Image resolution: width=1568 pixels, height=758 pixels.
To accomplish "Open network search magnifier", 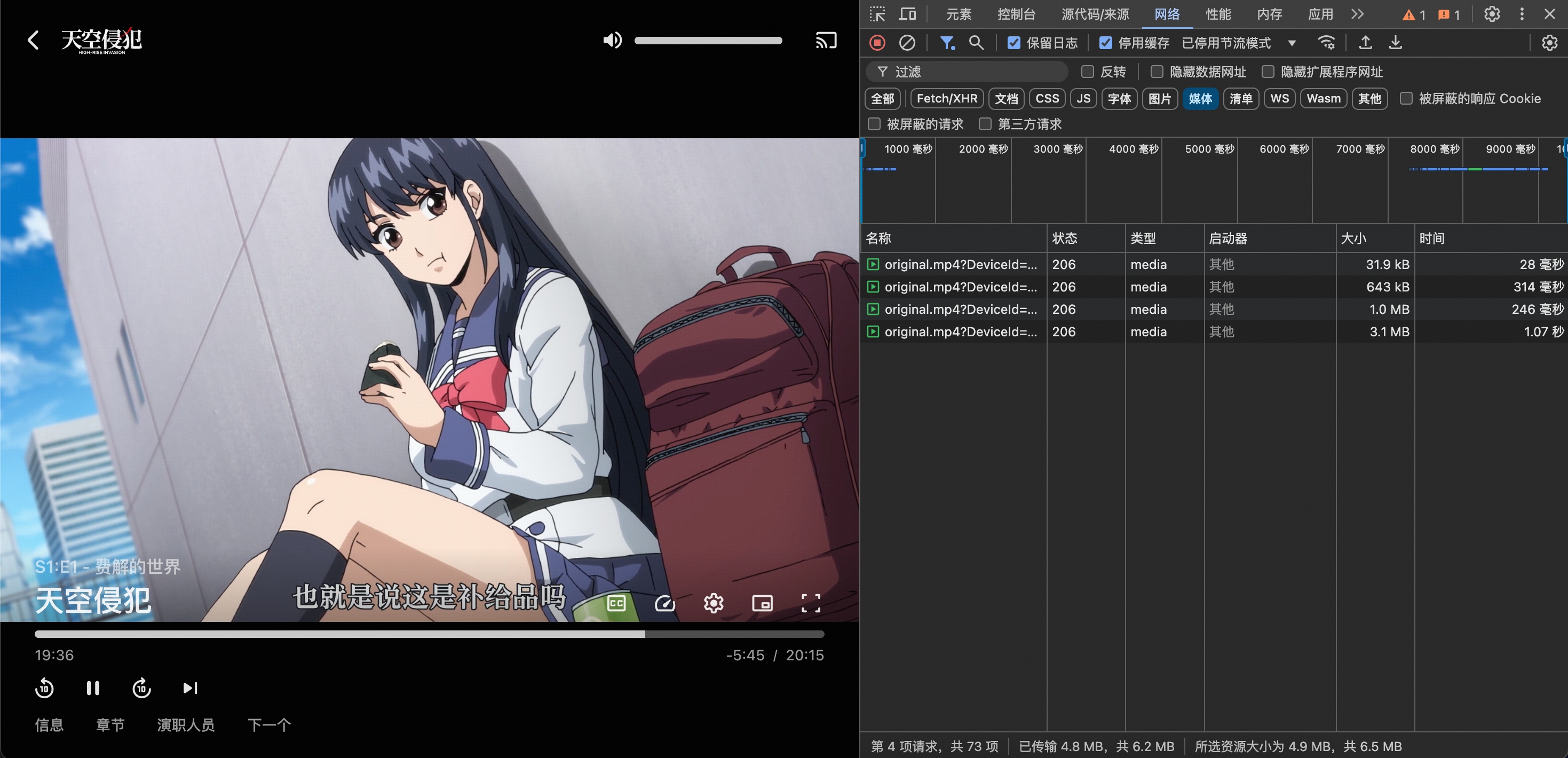I will [976, 43].
